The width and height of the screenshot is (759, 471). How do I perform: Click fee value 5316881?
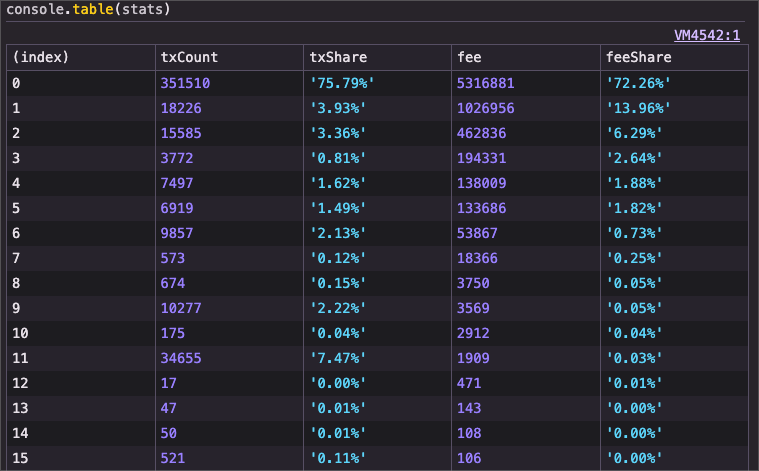point(486,83)
